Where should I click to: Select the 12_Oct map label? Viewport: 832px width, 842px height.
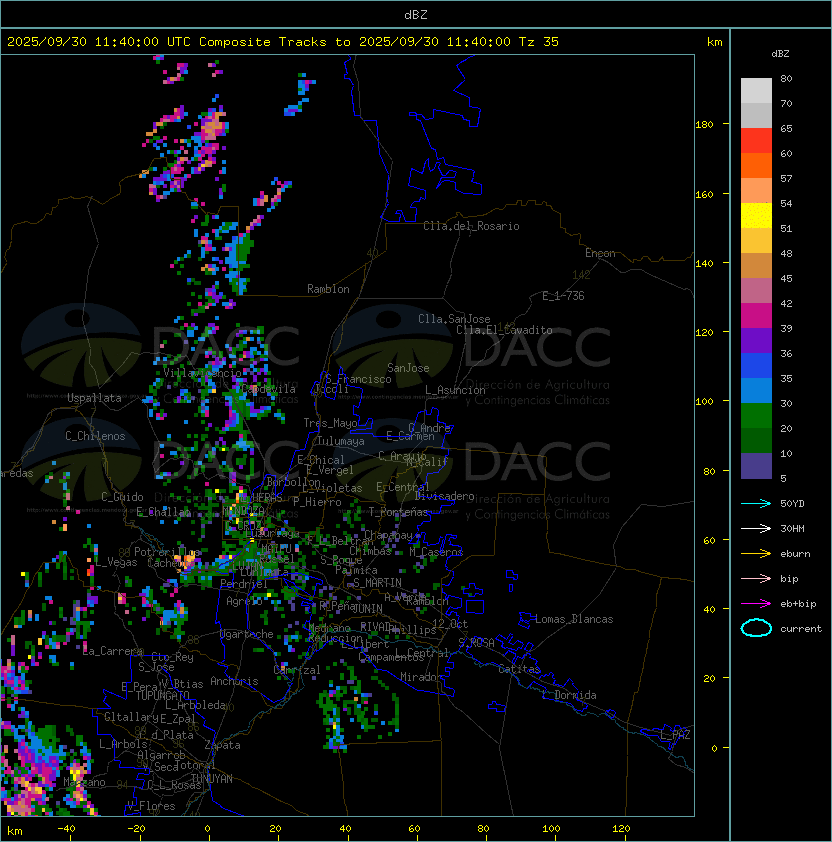click(450, 624)
